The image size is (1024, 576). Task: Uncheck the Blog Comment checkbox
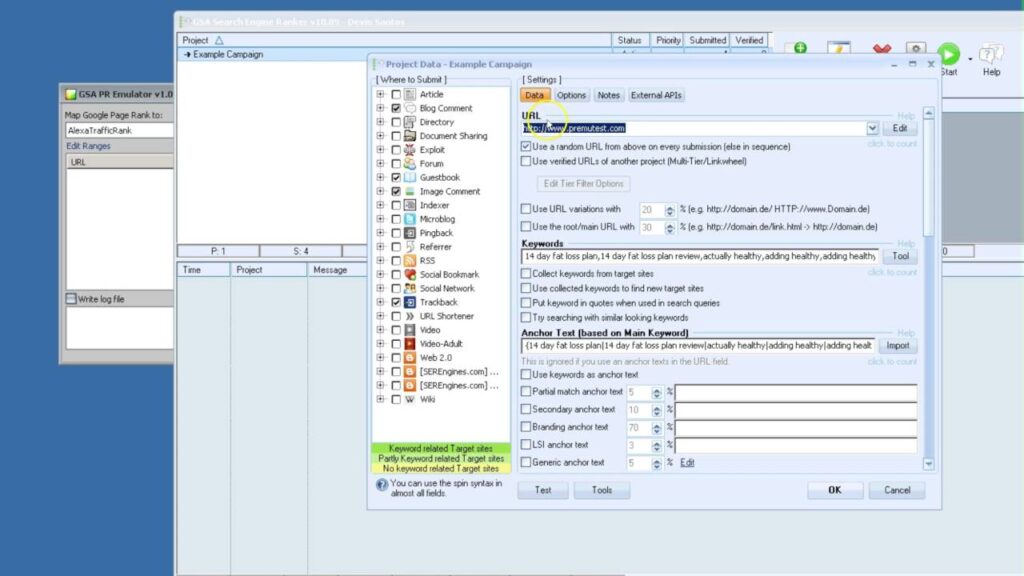(x=396, y=108)
